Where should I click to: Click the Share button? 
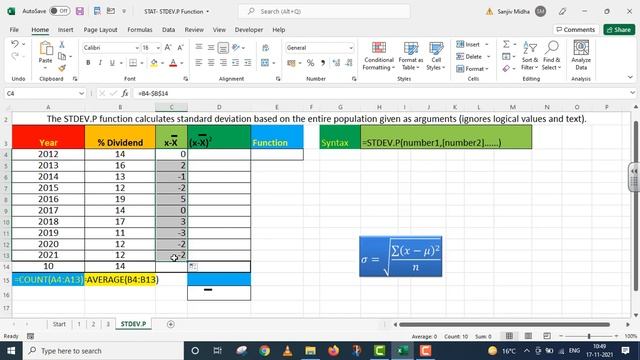pos(619,29)
